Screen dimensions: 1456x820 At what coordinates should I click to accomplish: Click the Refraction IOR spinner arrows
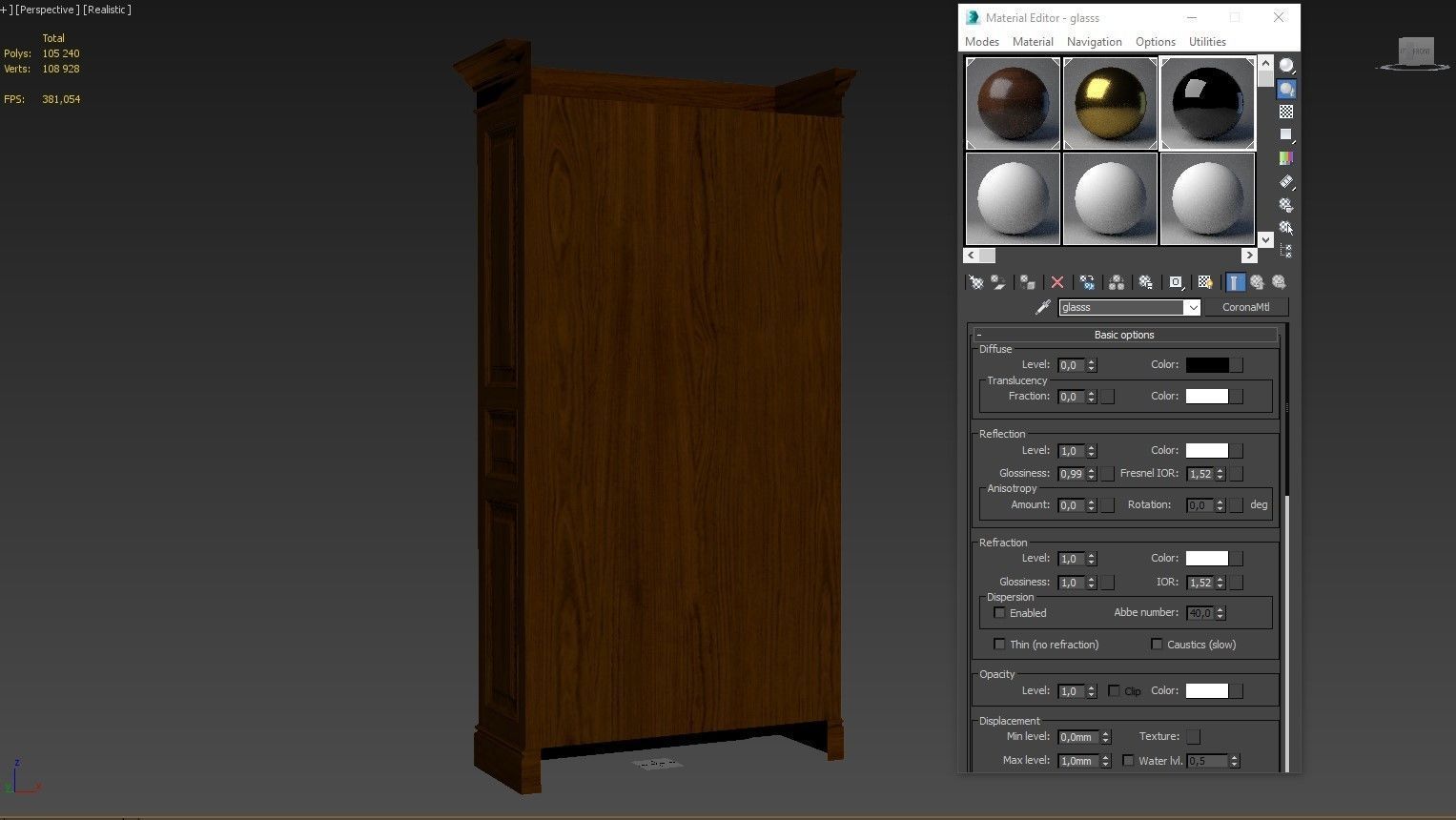(1220, 583)
